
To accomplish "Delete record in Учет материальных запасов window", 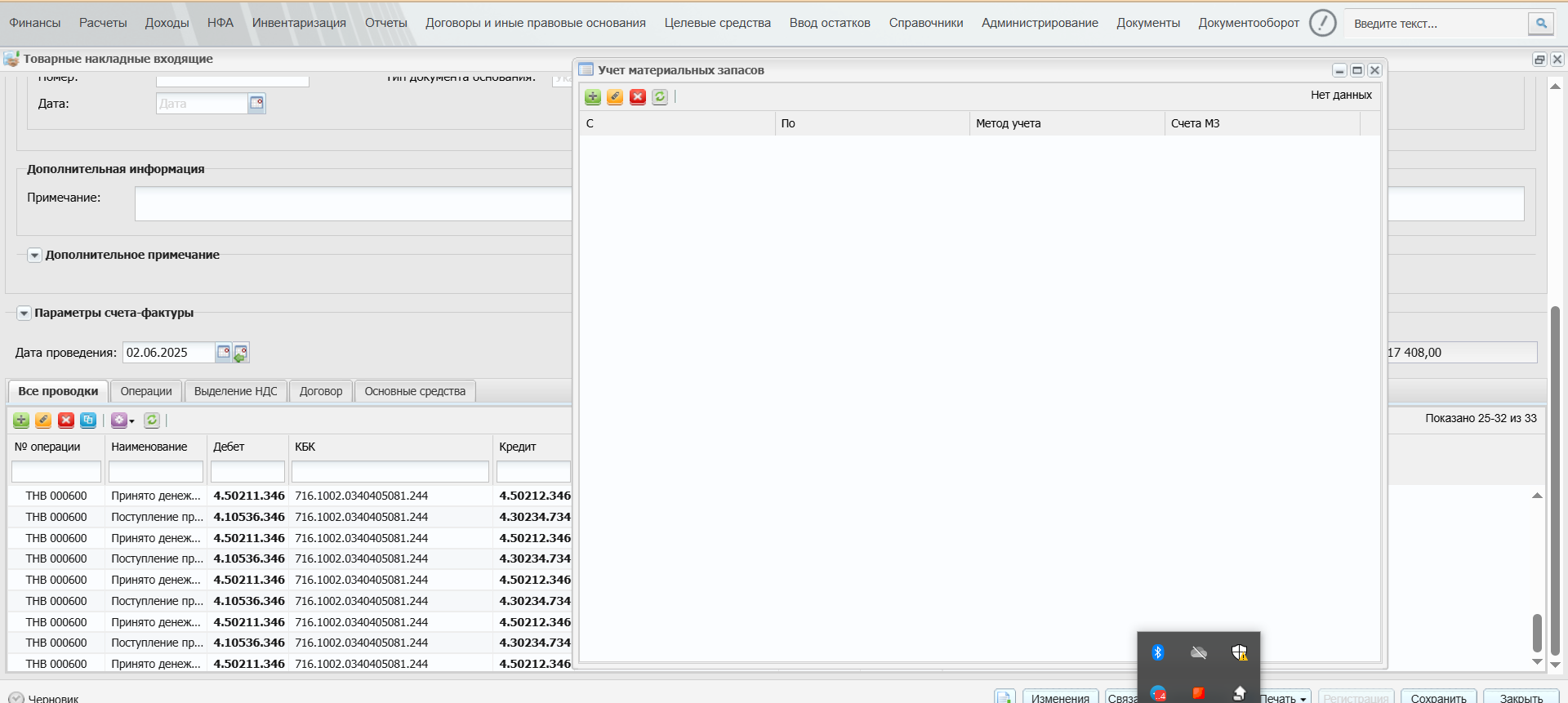I will tap(638, 97).
